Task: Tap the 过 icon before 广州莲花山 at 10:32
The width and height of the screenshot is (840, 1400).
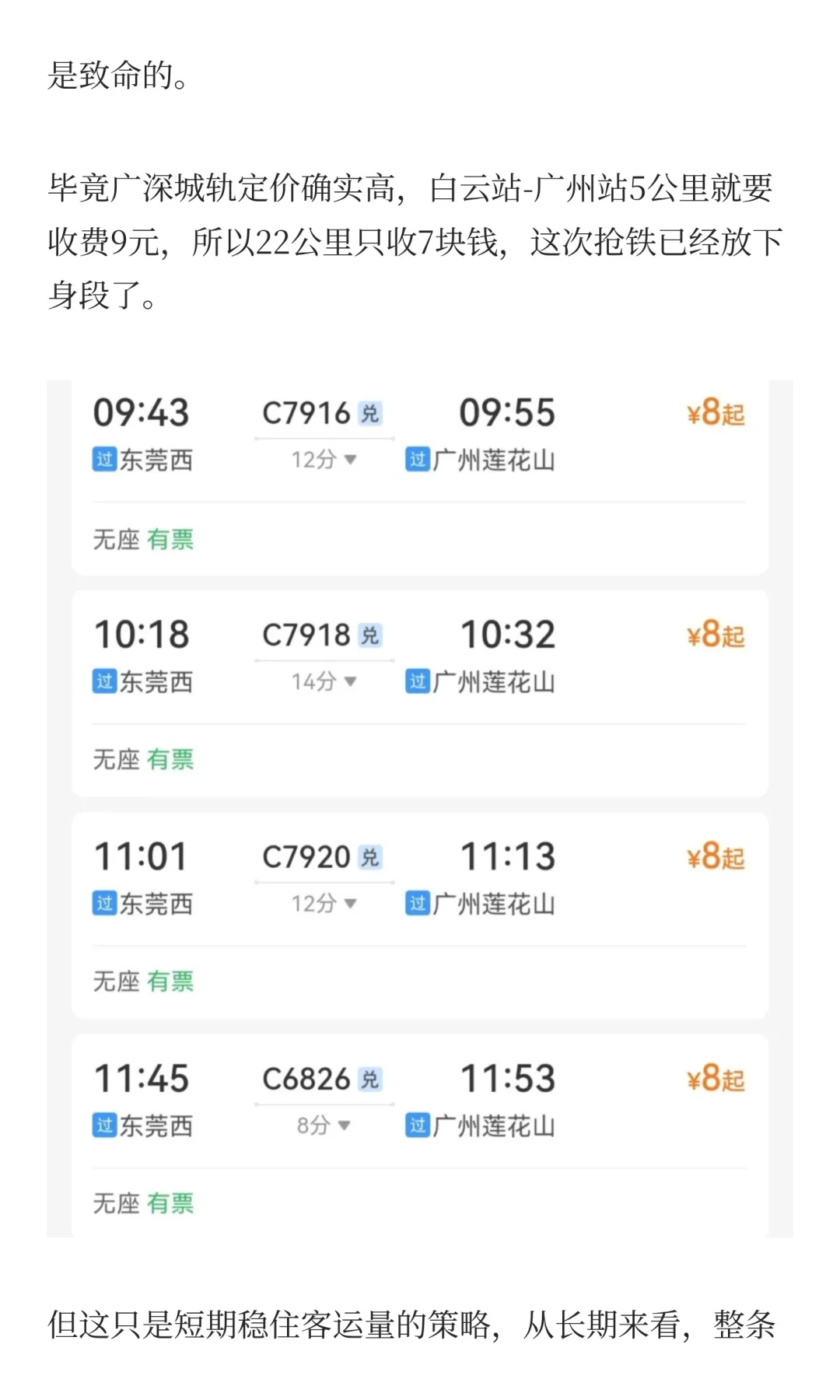Action: click(x=418, y=682)
